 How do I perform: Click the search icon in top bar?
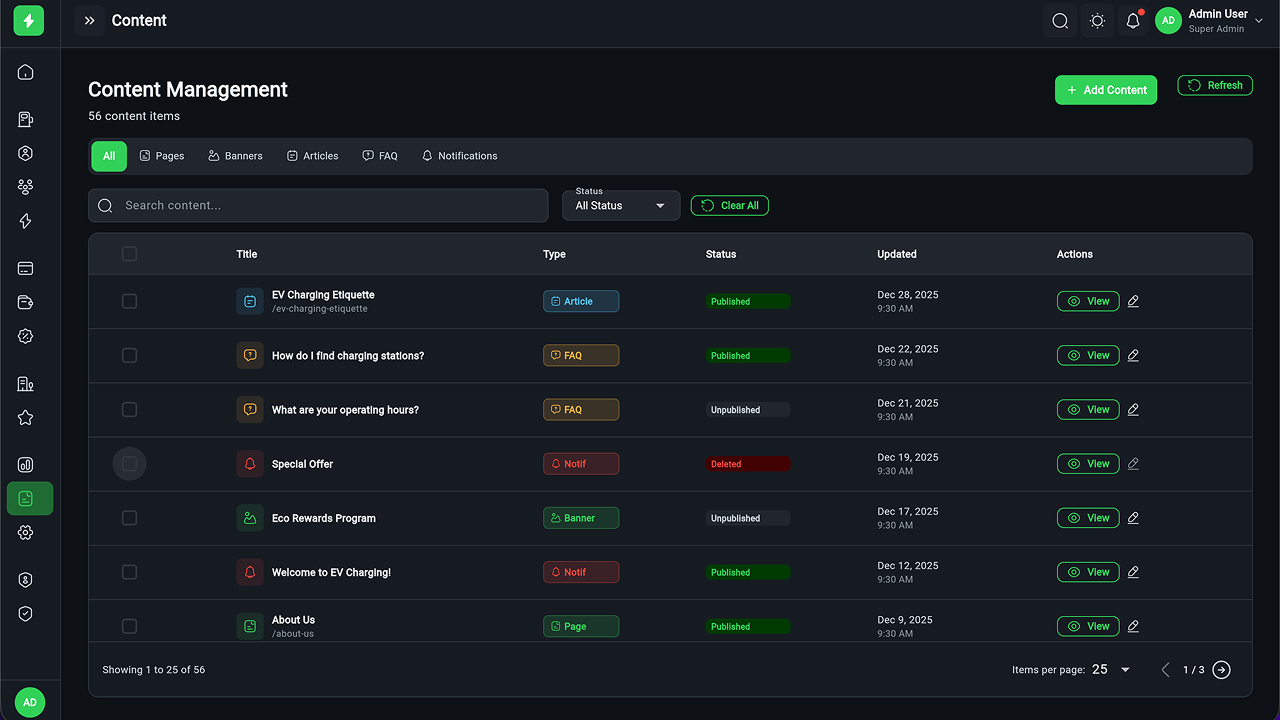click(1060, 21)
